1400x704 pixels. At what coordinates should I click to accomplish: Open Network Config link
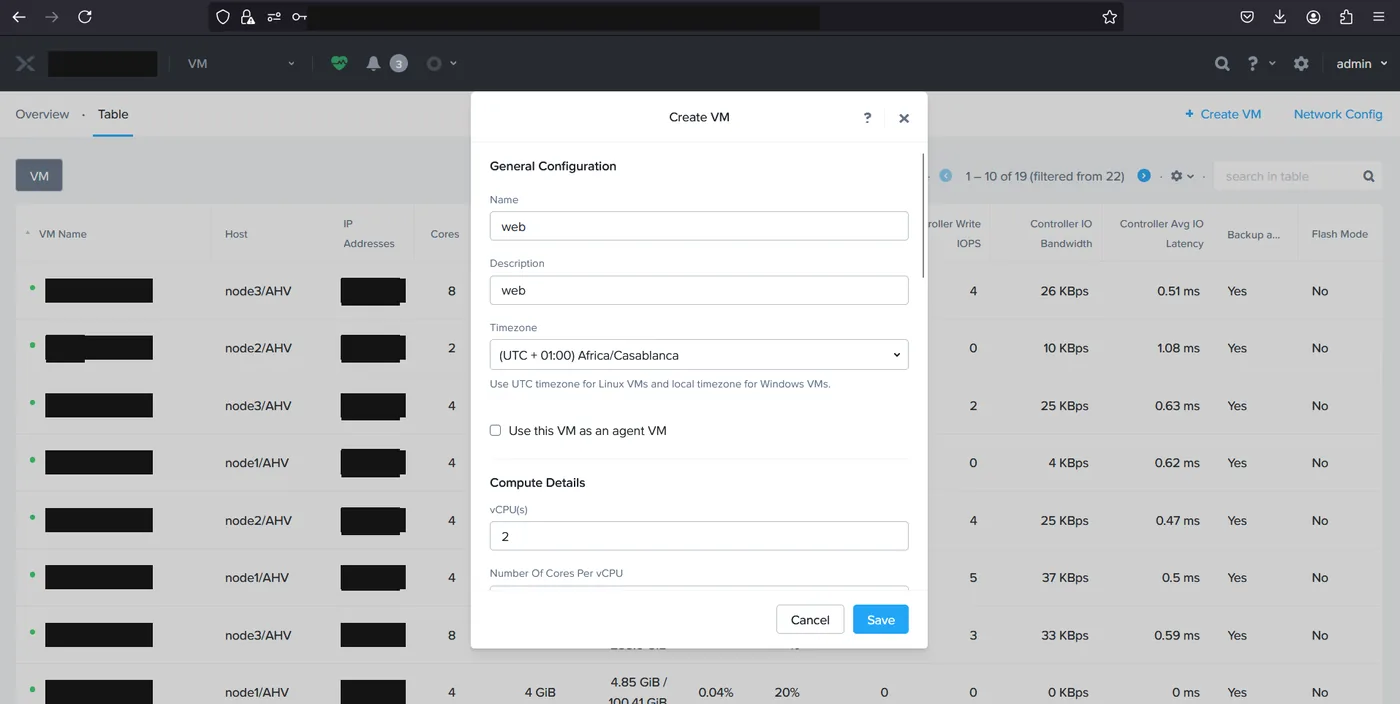click(x=1338, y=114)
